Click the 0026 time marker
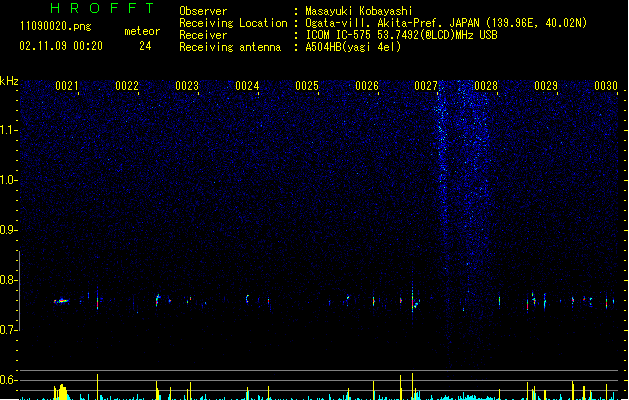The width and height of the screenshot is (629, 400). pyautogui.click(x=367, y=86)
